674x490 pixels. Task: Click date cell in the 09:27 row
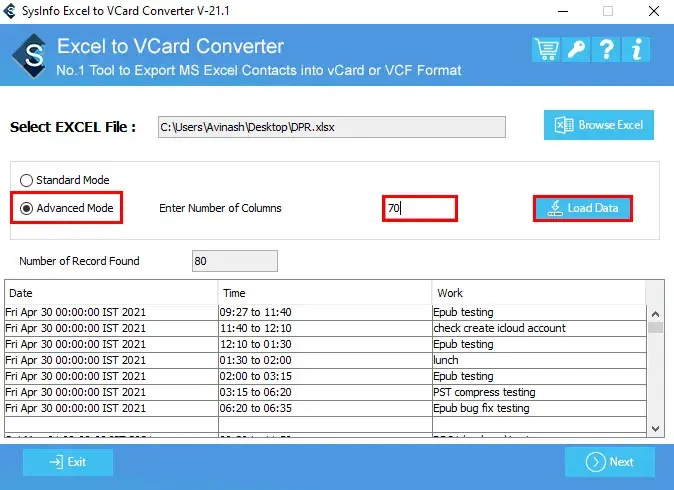point(111,312)
